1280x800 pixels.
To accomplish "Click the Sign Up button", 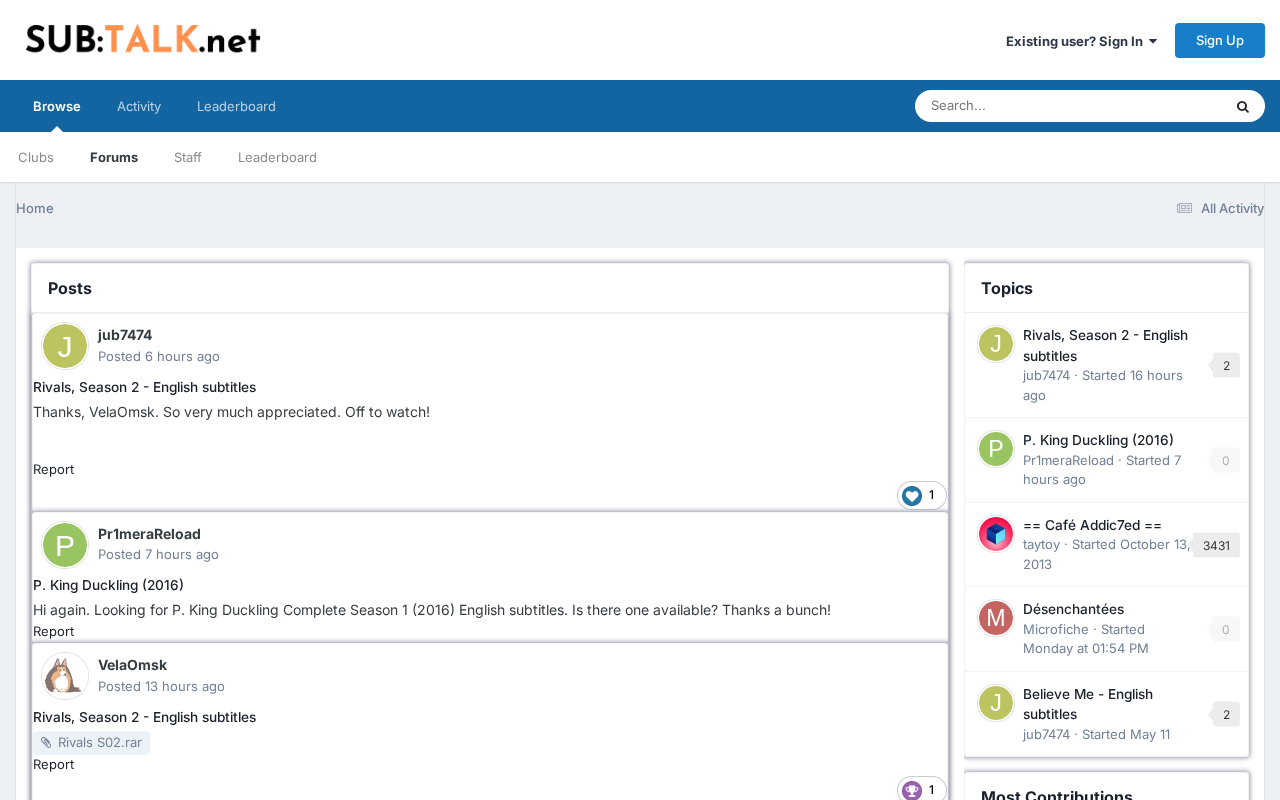I will 1220,40.
